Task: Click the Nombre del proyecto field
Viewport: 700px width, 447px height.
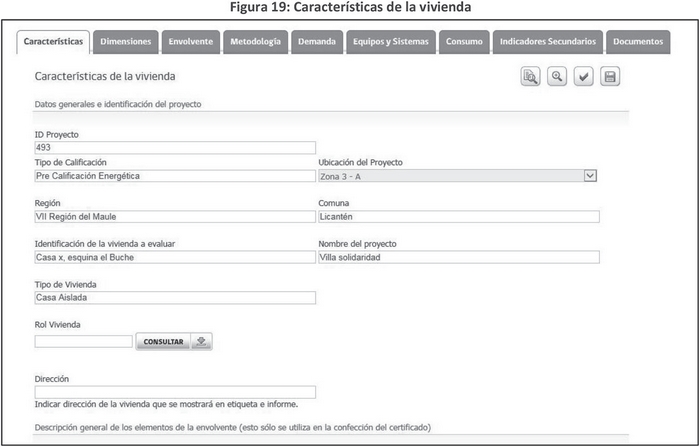Action: click(458, 257)
